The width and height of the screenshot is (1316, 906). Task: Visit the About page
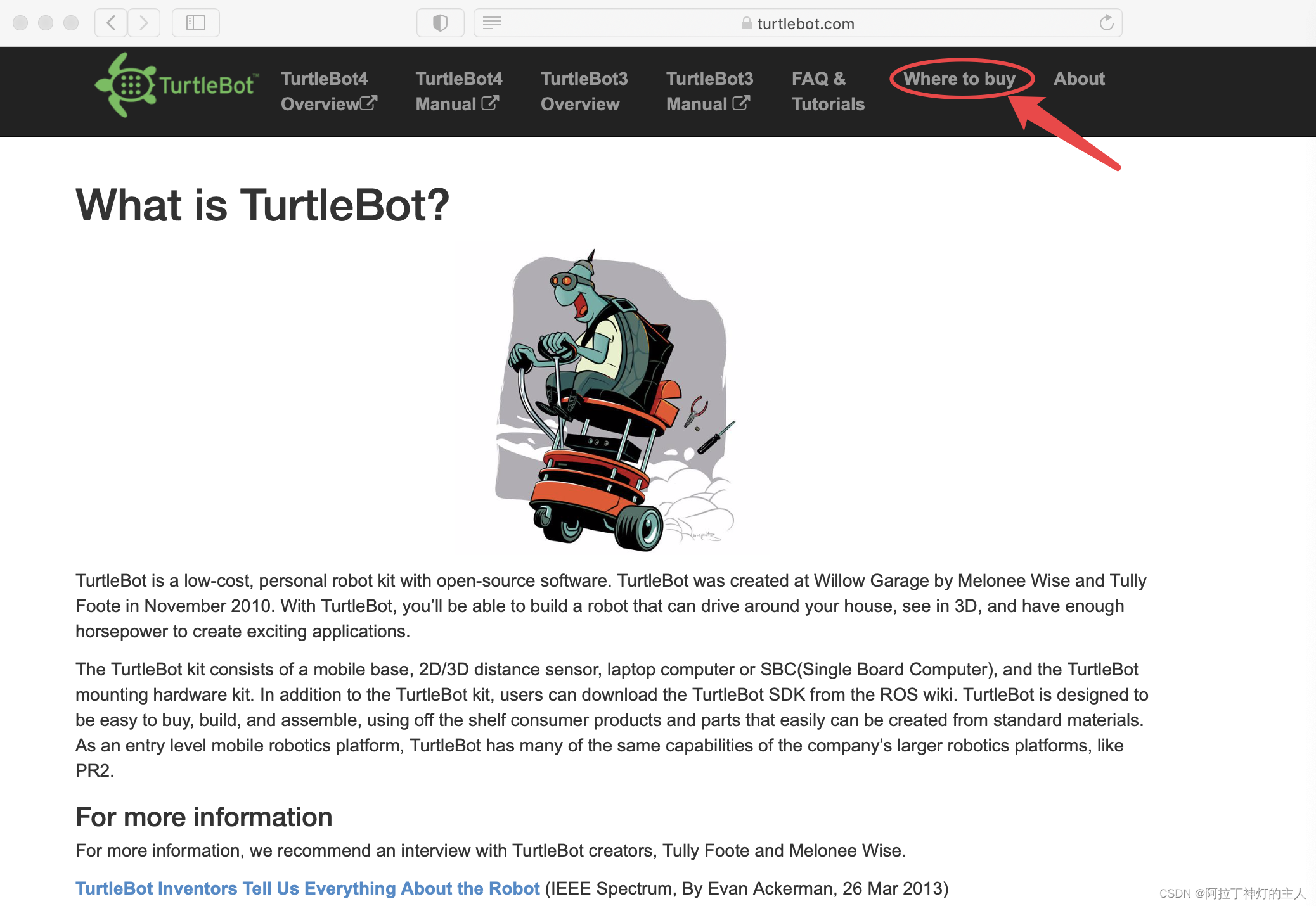pos(1079,79)
